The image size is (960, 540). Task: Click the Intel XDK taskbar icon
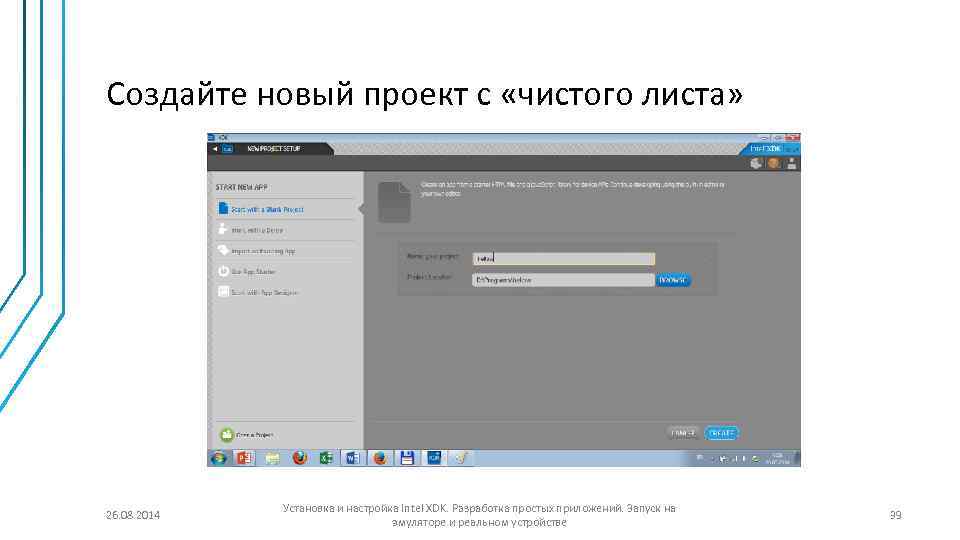433,458
